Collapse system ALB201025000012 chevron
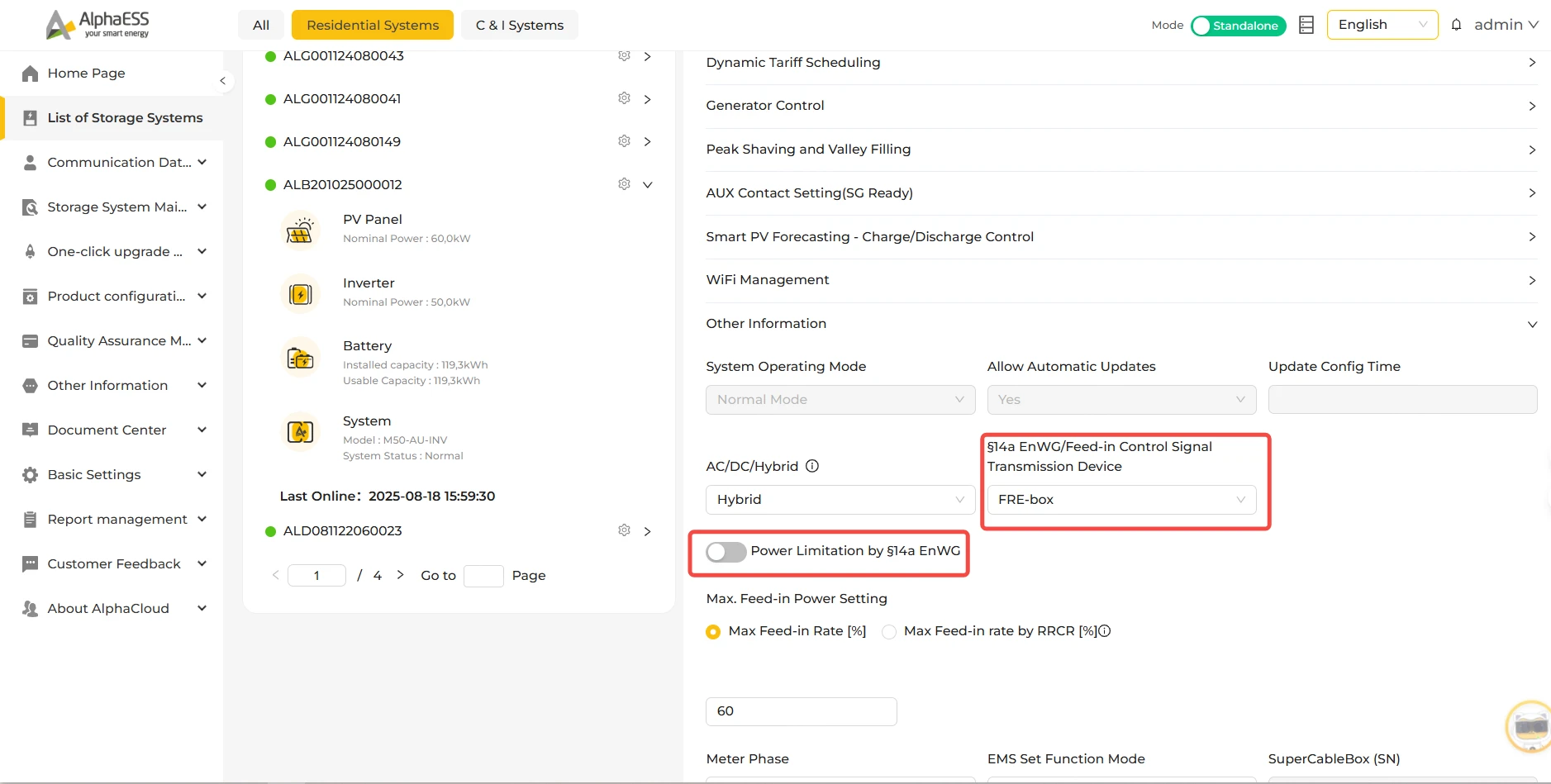The width and height of the screenshot is (1551, 784). (647, 185)
